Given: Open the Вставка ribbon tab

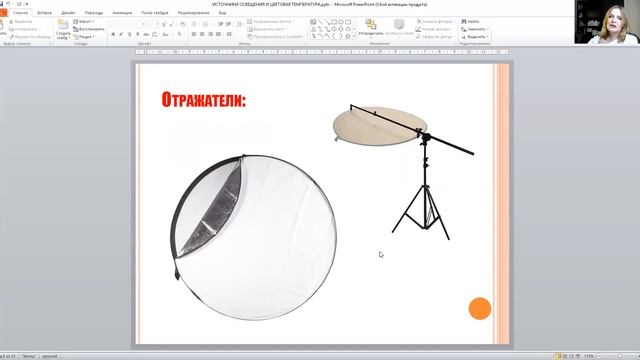Looking at the screenshot, I should click(x=44, y=13).
